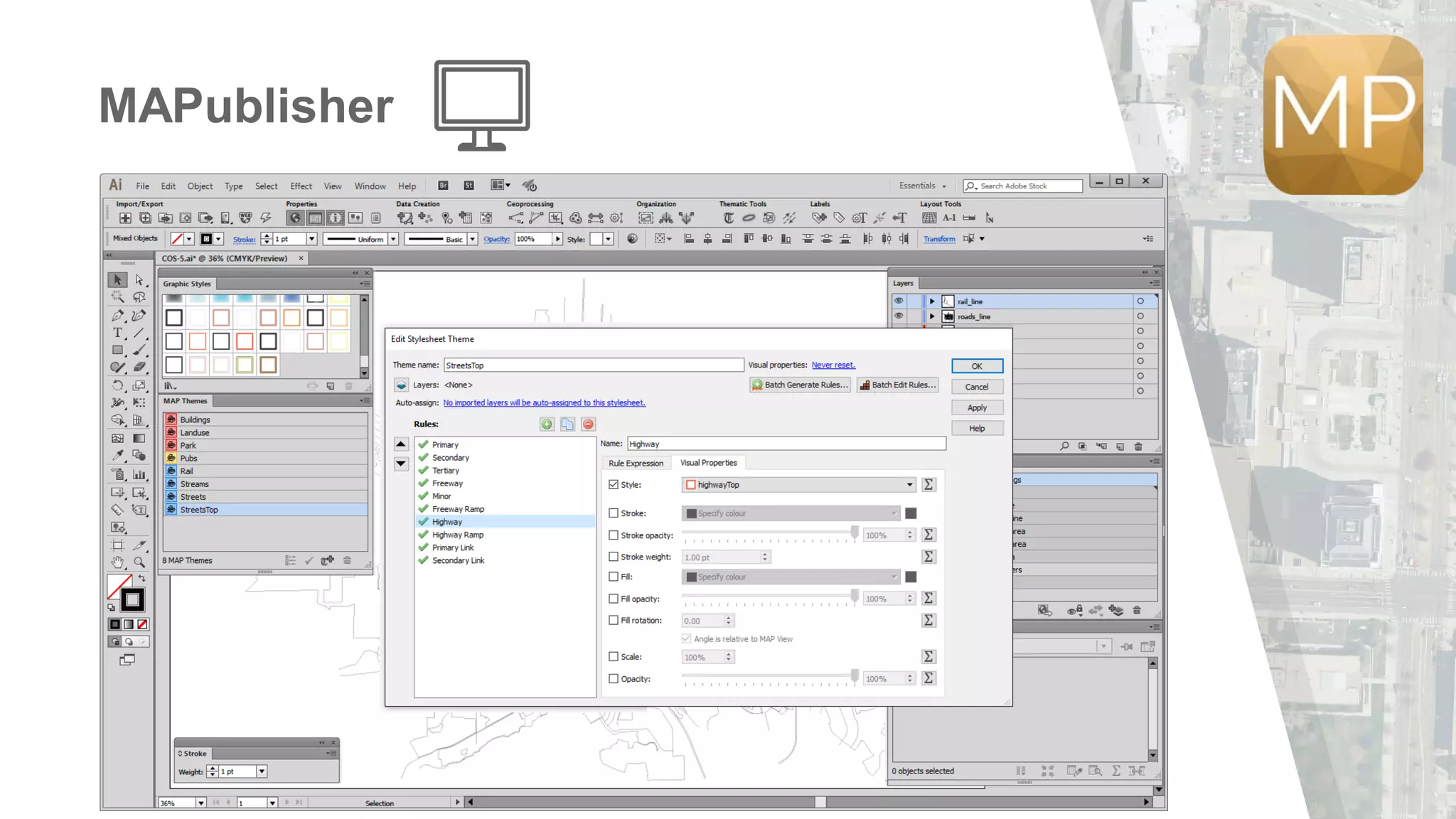Image resolution: width=1456 pixels, height=819 pixels.
Task: Click the recolor artwork globe icon
Action: [632, 239]
